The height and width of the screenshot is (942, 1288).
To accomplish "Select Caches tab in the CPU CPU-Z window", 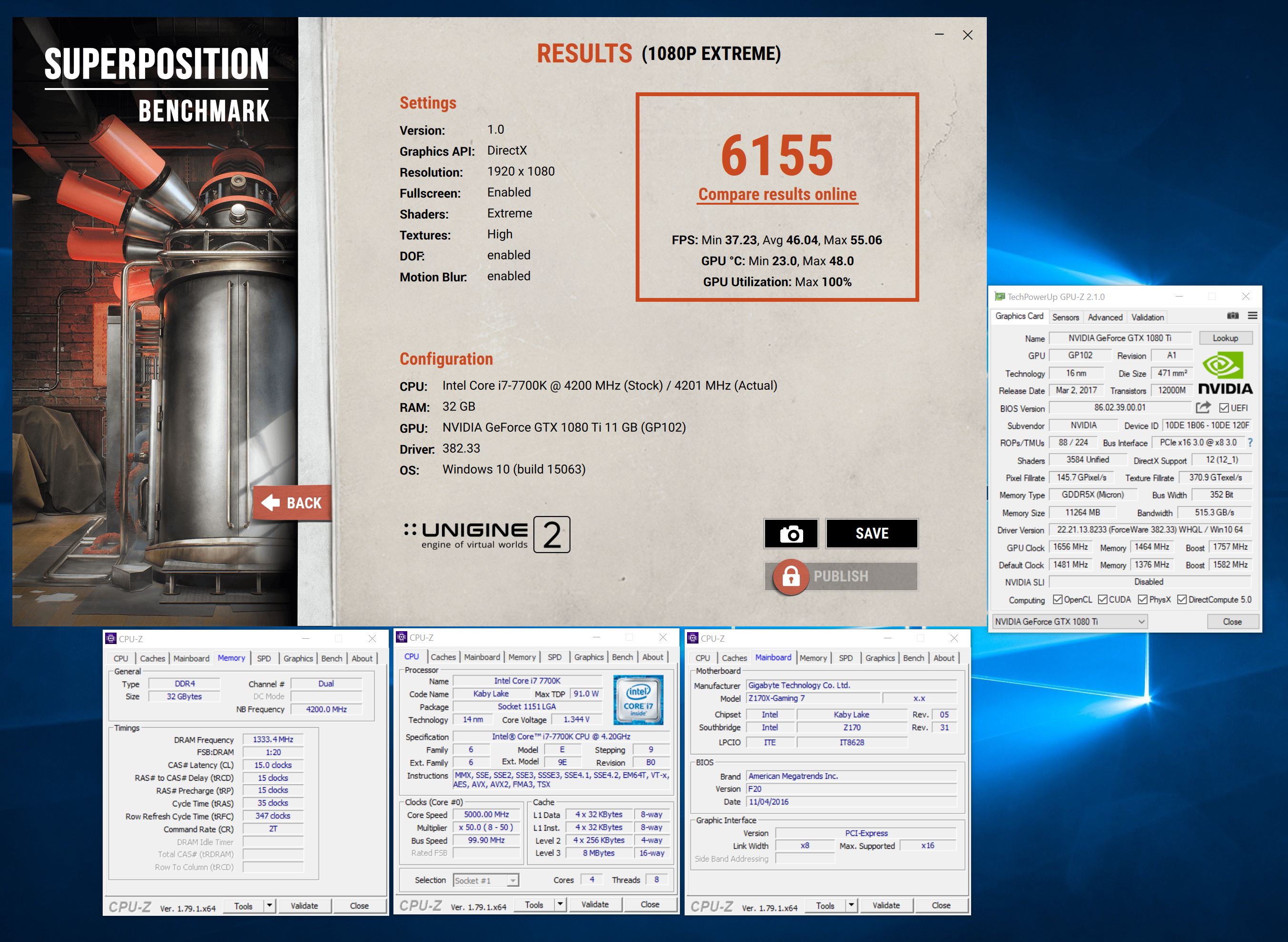I will coord(443,657).
